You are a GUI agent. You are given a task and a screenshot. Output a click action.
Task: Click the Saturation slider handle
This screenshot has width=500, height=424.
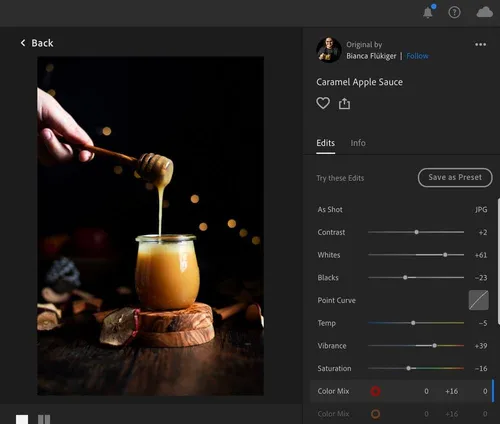tap(408, 368)
